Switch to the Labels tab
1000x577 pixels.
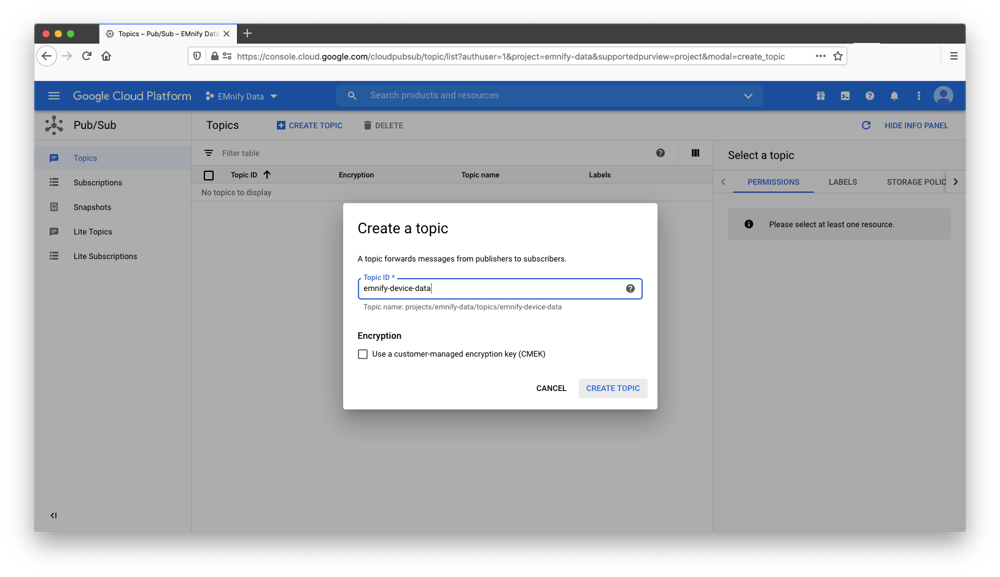[x=842, y=182]
